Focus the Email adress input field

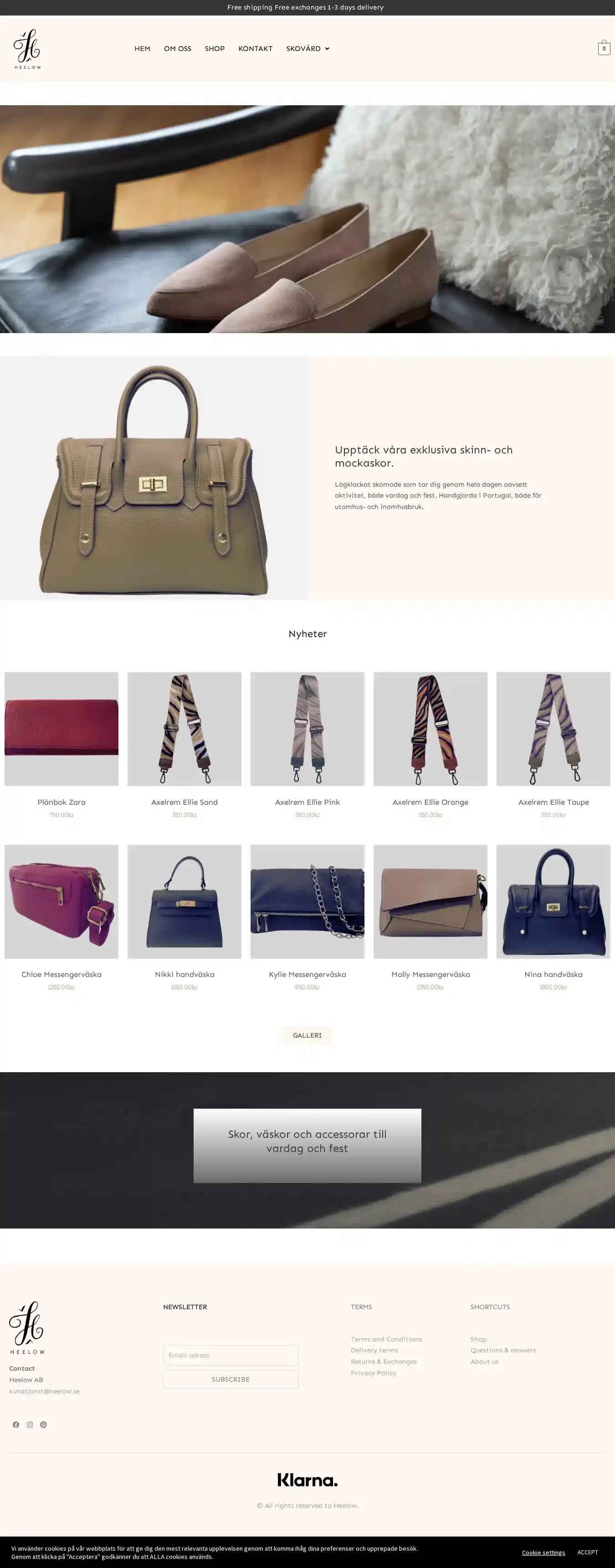[x=231, y=1355]
